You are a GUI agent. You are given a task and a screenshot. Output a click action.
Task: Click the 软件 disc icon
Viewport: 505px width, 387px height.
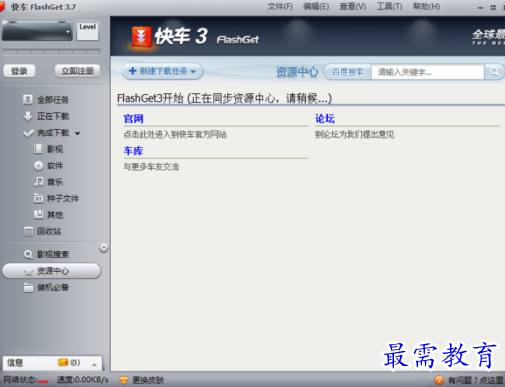(38, 165)
